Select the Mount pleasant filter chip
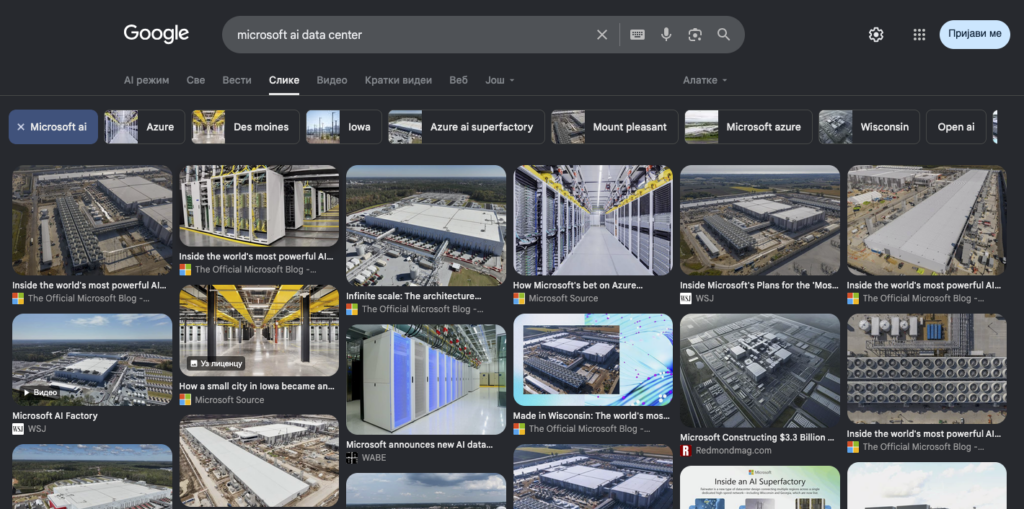Viewport: 1024px width, 509px height. [615, 127]
